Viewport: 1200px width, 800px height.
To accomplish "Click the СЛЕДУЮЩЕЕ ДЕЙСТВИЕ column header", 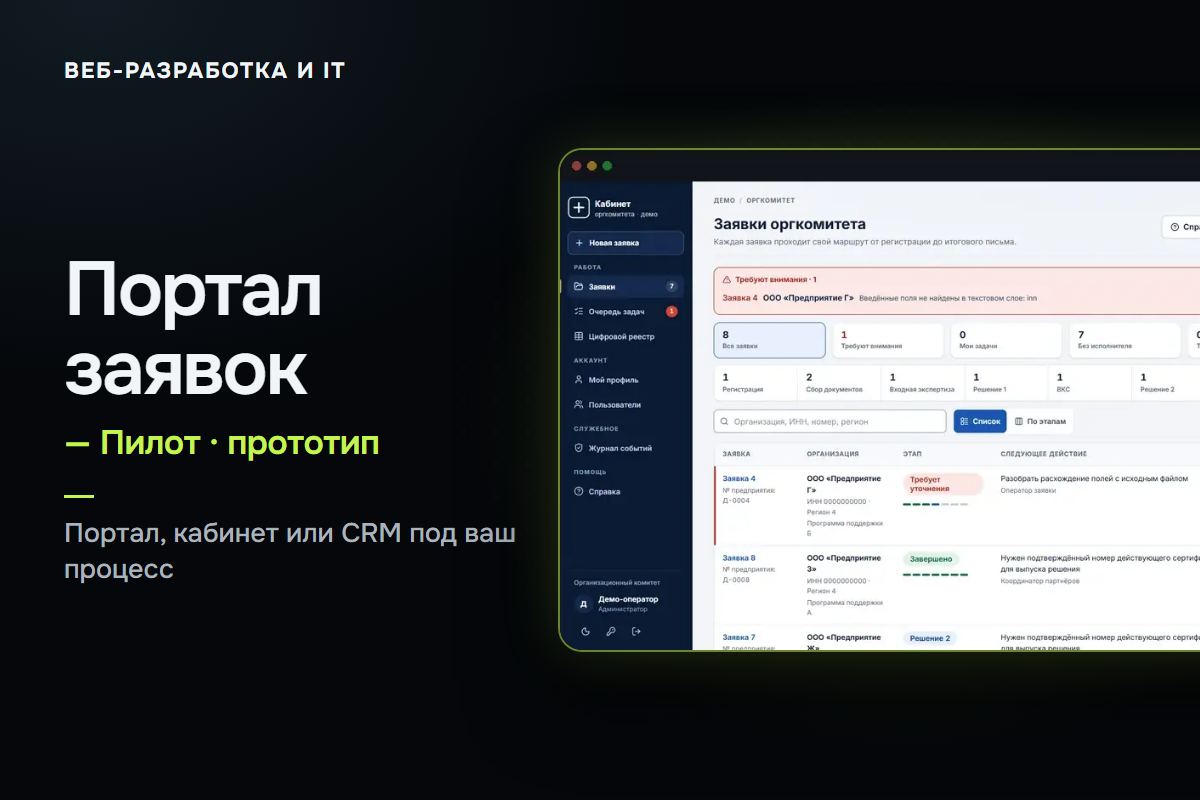I will coord(1043,454).
